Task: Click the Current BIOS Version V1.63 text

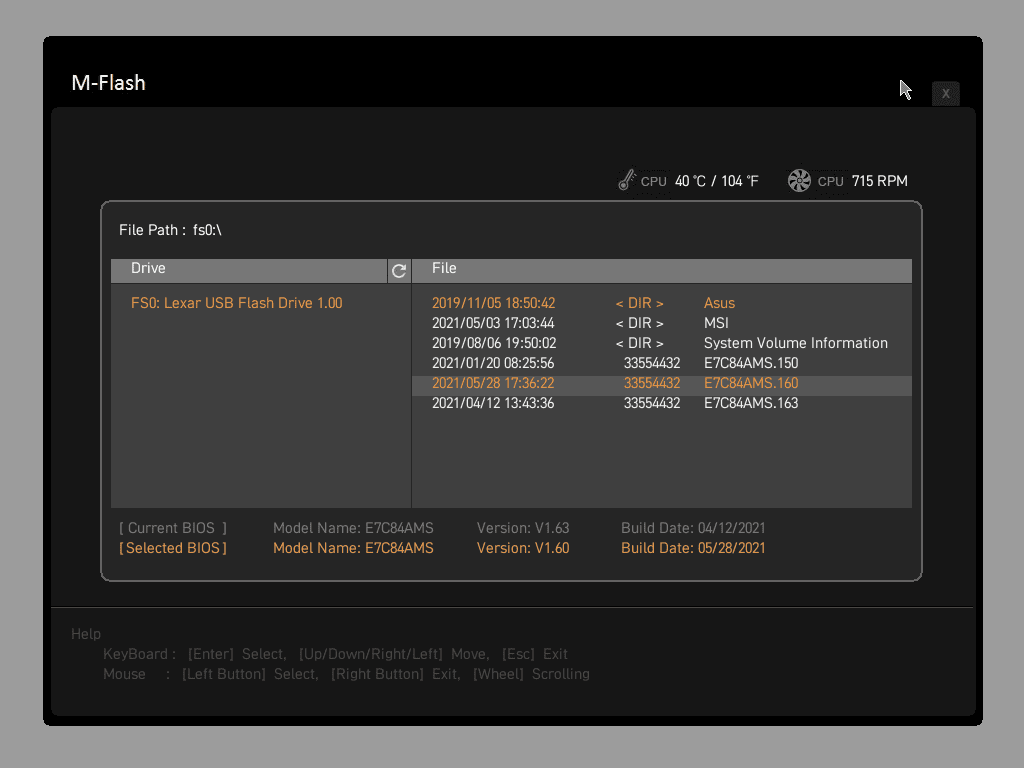Action: 523,528
